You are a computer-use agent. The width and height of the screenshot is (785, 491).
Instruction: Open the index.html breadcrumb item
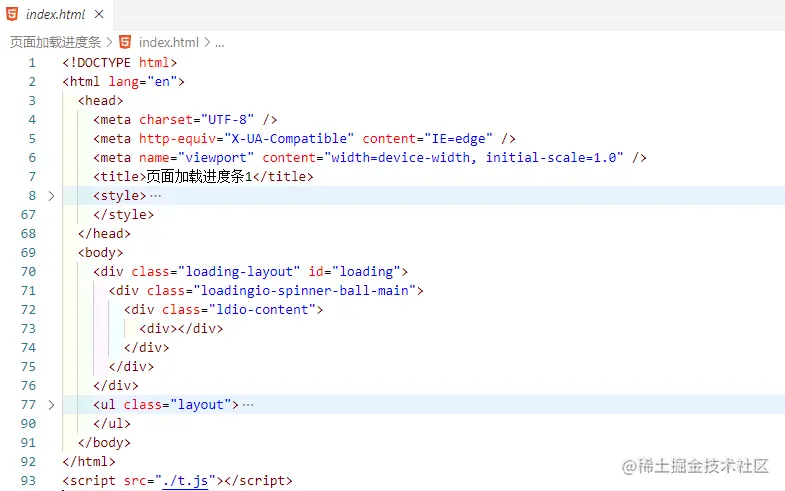169,43
